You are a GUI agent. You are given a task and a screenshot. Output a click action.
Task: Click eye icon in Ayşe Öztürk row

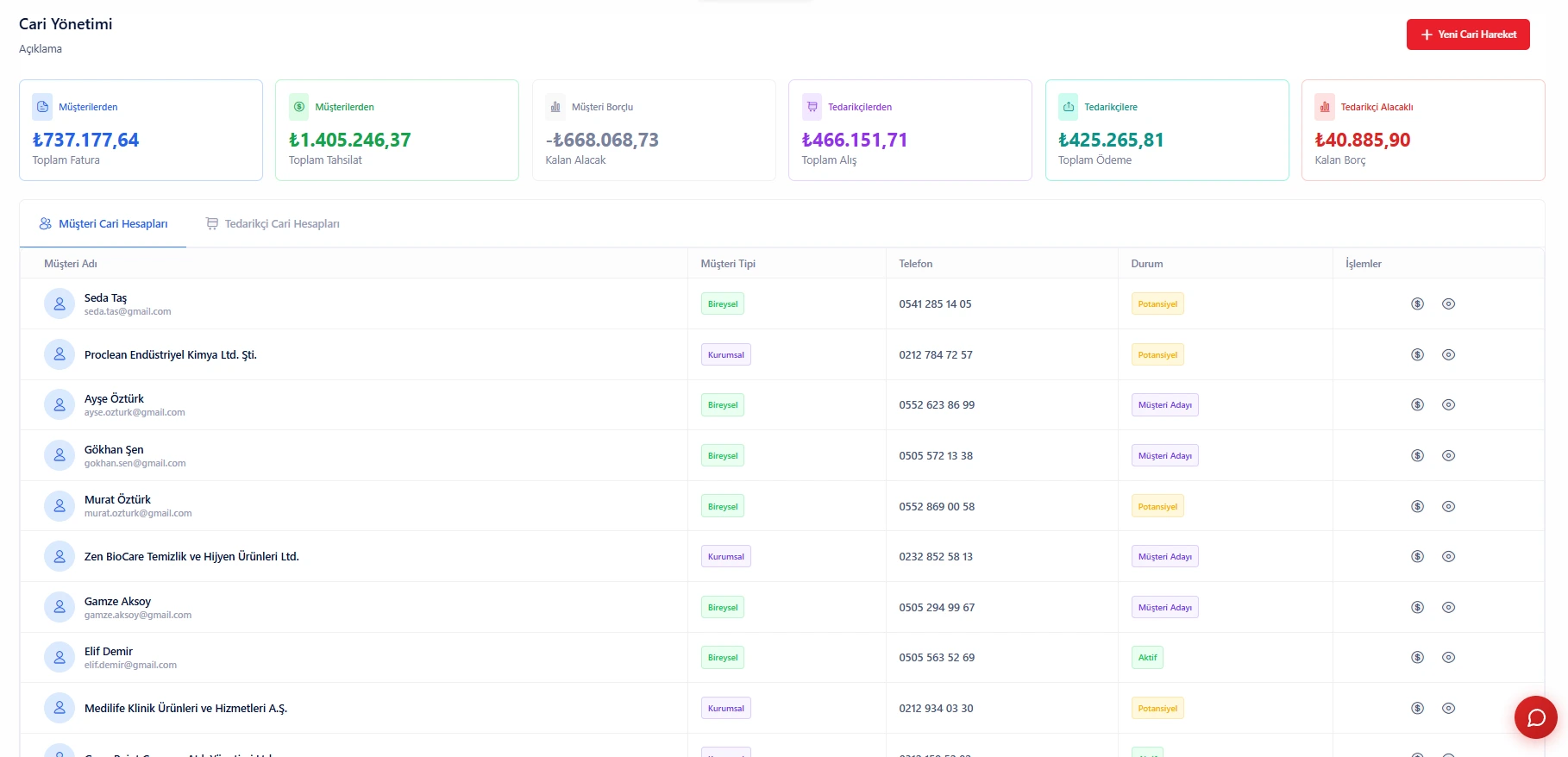(1448, 405)
